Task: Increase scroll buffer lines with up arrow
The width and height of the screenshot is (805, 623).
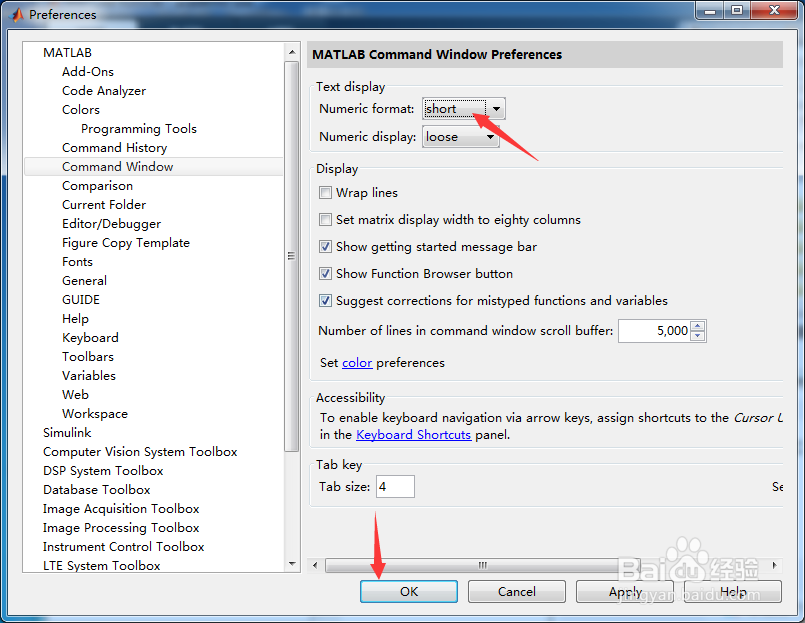Action: point(697,326)
